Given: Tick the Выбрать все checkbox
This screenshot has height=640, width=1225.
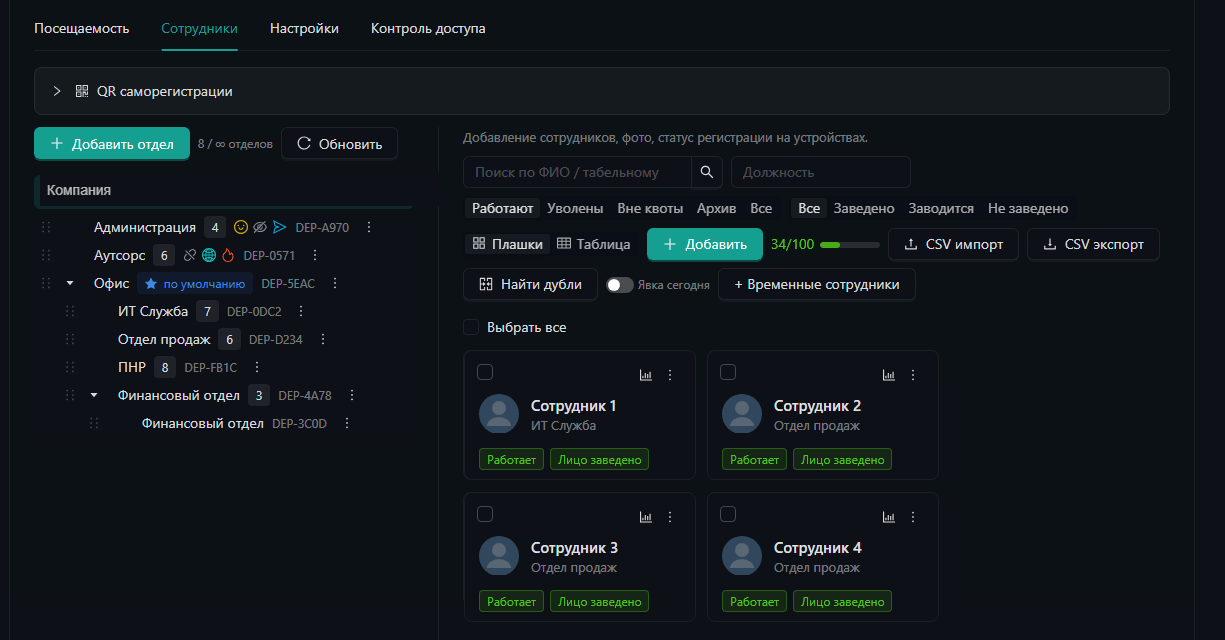Looking at the screenshot, I should click(471, 327).
